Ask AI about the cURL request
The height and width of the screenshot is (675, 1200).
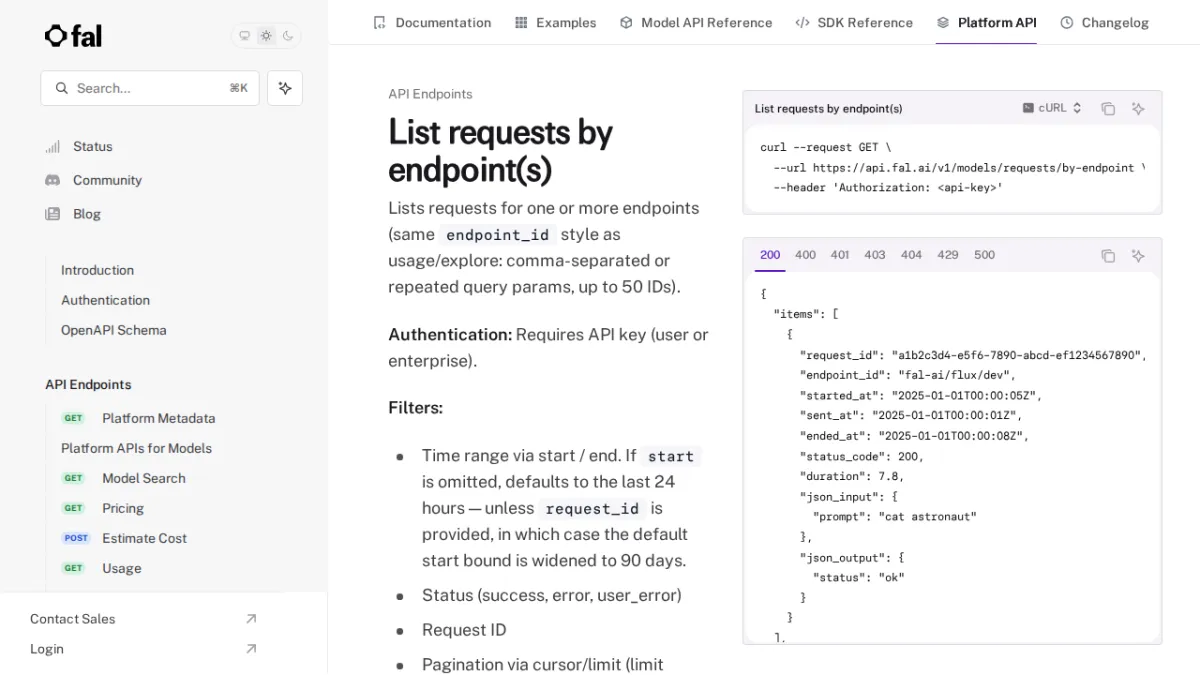coord(1138,109)
